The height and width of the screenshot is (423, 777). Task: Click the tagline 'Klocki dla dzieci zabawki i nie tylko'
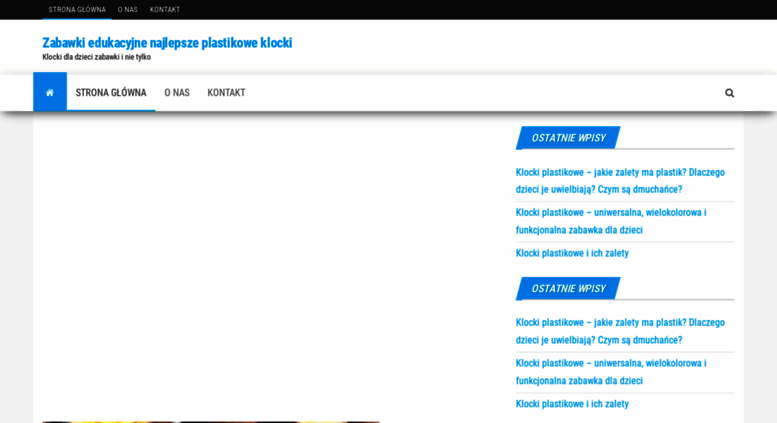97,57
